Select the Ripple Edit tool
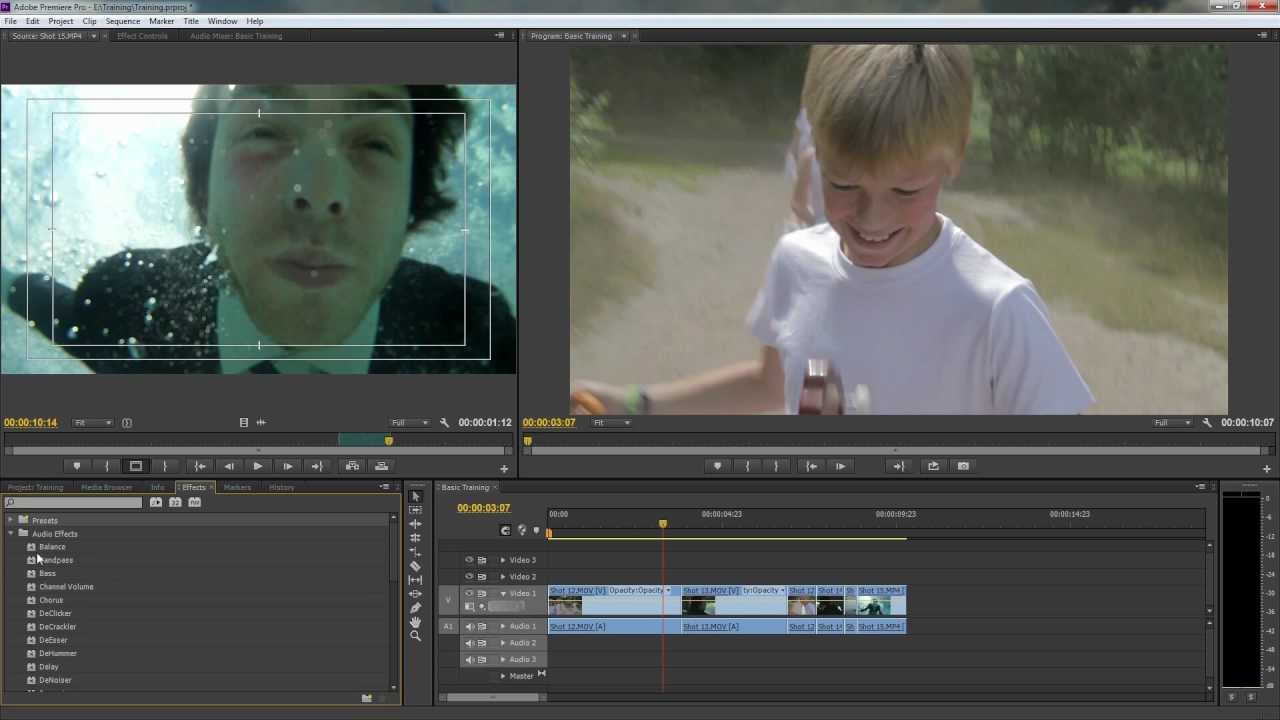Viewport: 1280px width, 720px height. coord(416,524)
